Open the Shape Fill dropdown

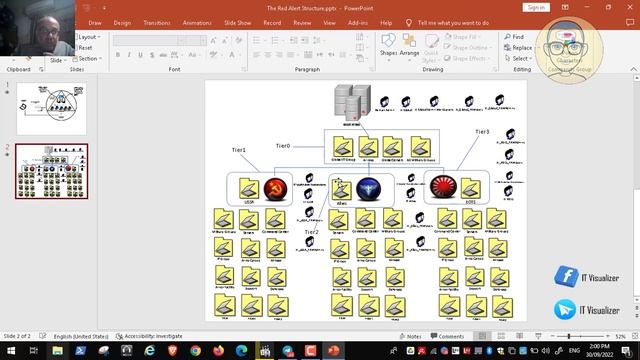463,37
